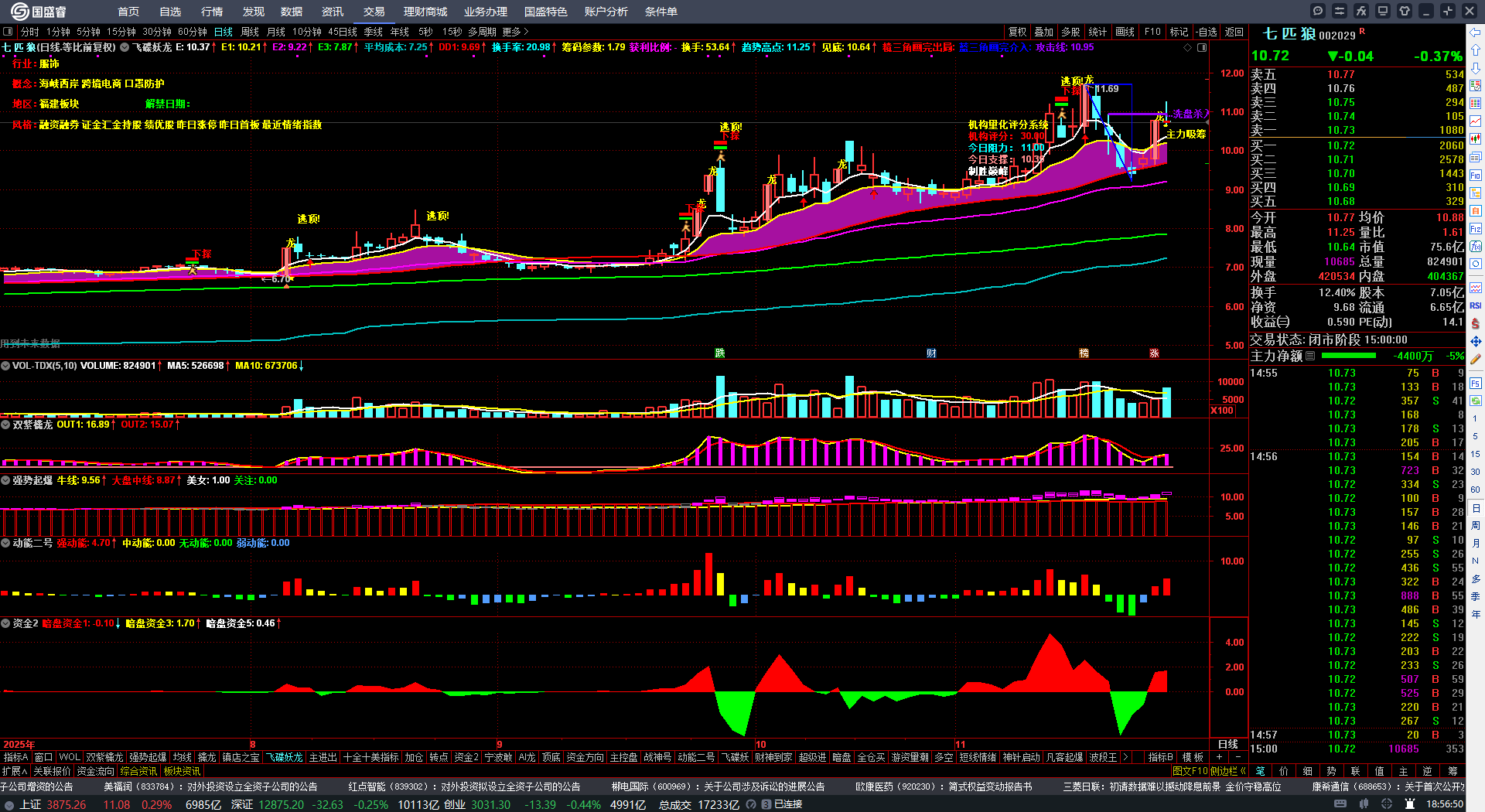Image resolution: width=1485 pixels, height=812 pixels.
Task: Click the 上证 index value 3875.26
Action: click(x=67, y=804)
